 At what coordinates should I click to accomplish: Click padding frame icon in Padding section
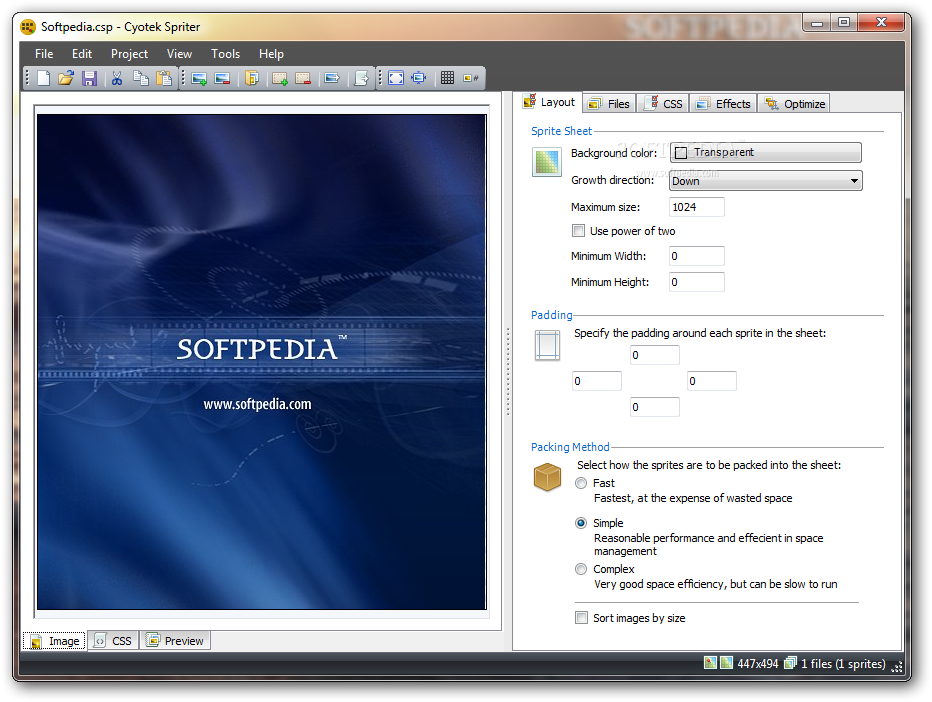[x=547, y=345]
